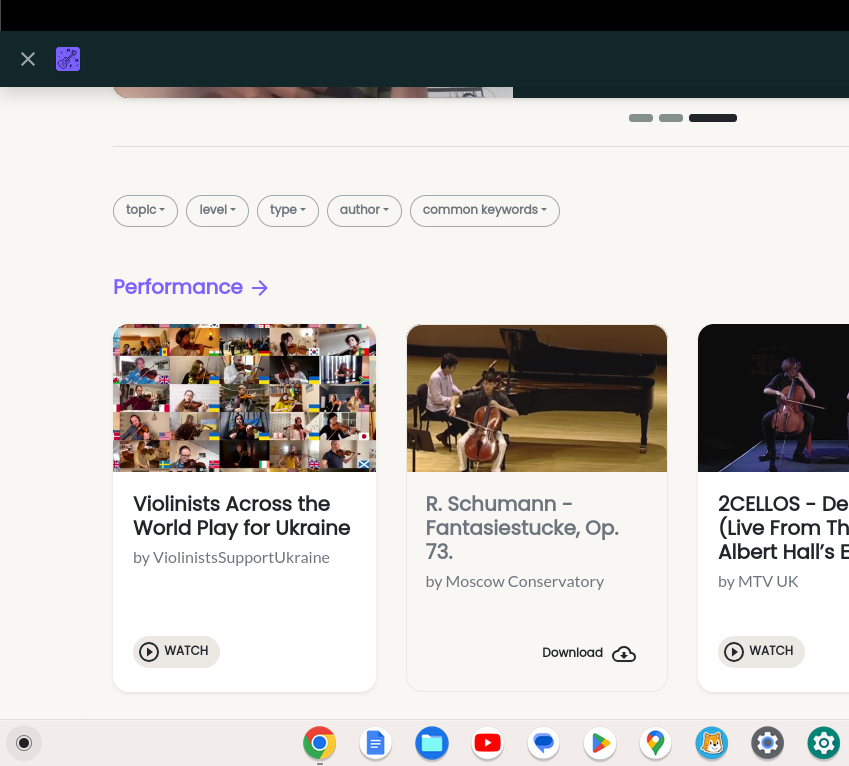This screenshot has height=766, width=849.
Task: Open the type filter dropdown
Action: click(x=288, y=211)
